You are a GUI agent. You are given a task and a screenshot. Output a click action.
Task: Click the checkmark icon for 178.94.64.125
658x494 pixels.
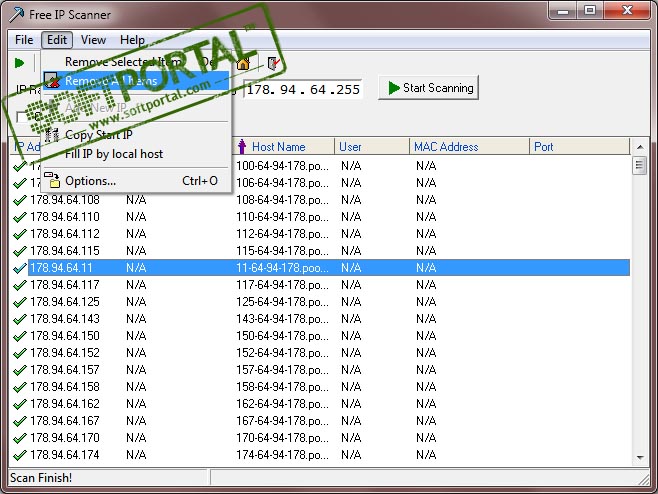[20, 302]
